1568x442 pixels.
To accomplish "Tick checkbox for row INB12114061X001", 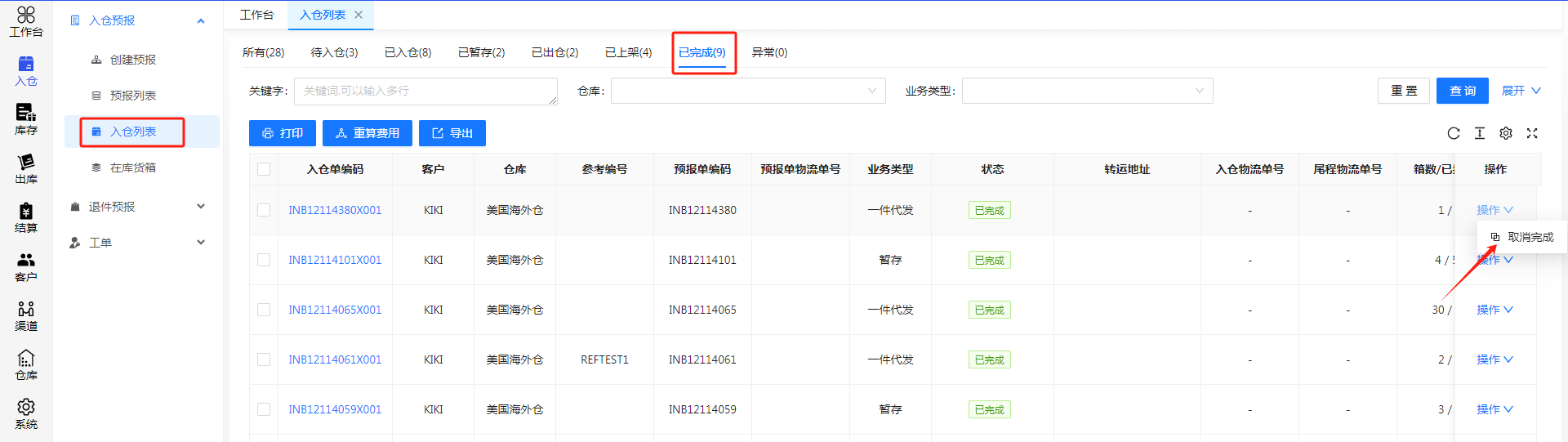I will pyautogui.click(x=264, y=359).
